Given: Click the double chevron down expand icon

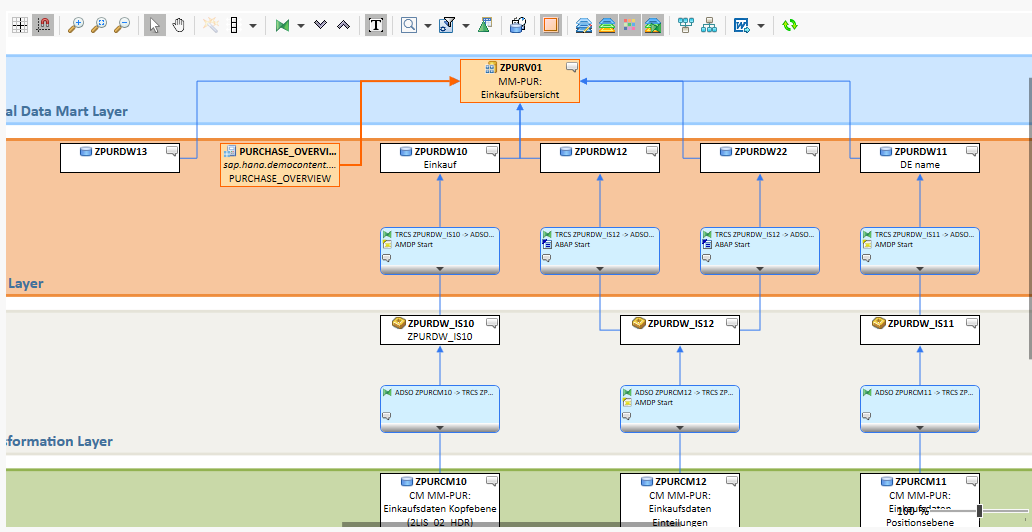Looking at the screenshot, I should click(x=320, y=25).
